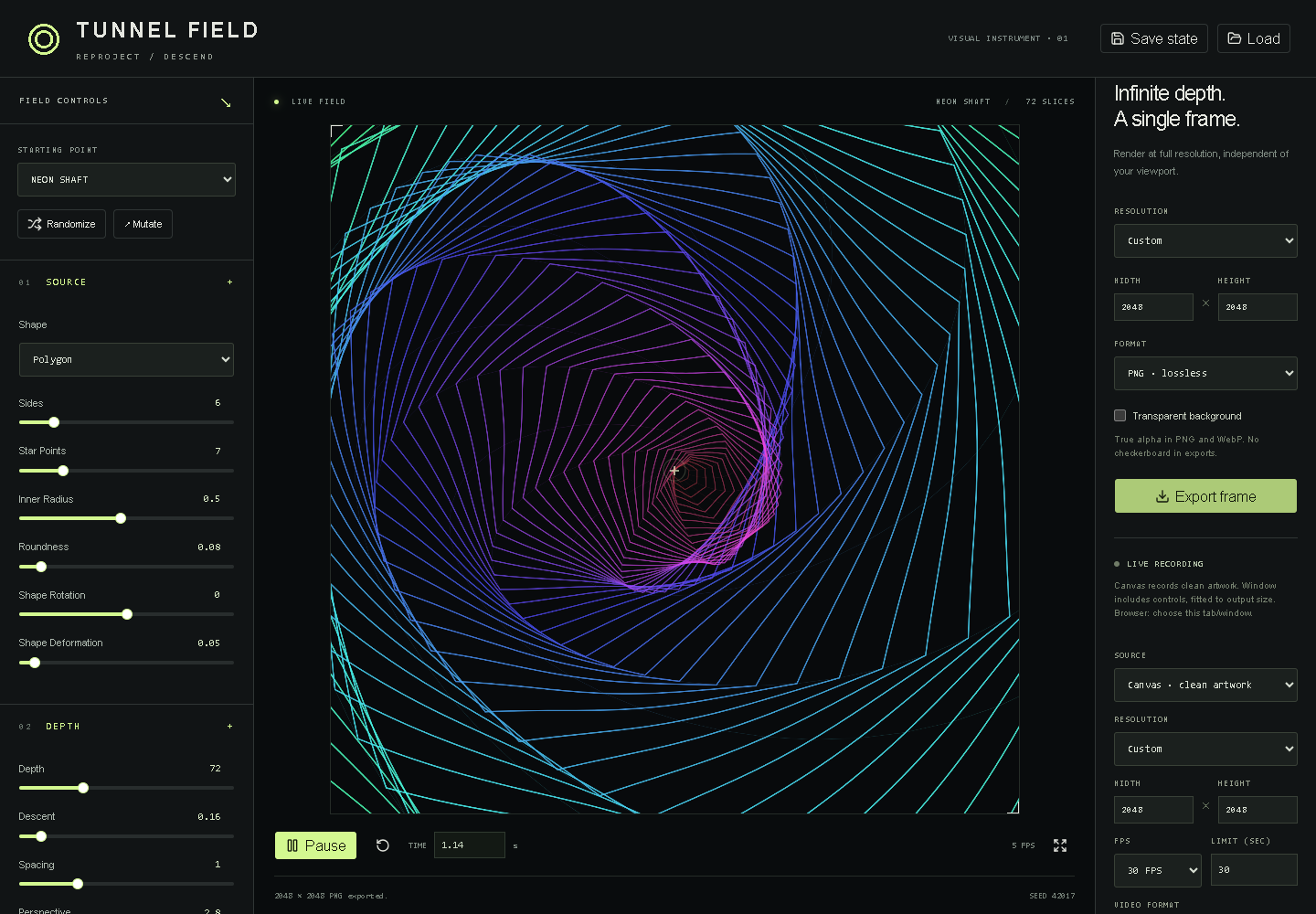1316x914 pixels.
Task: Click the Export frame button
Action: tap(1205, 496)
